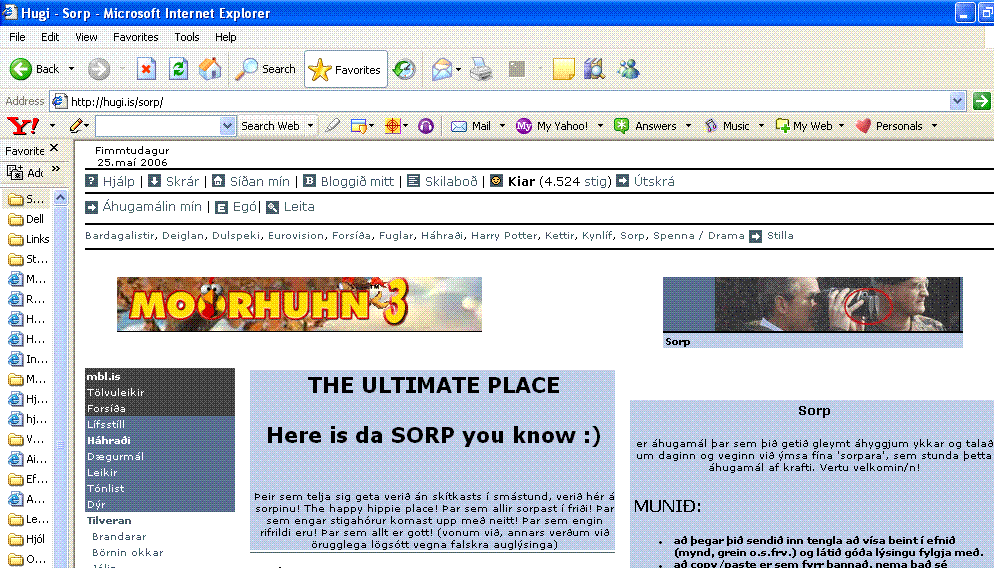The image size is (994, 568).
Task: Click Harry Potter interest link
Action: coord(504,235)
